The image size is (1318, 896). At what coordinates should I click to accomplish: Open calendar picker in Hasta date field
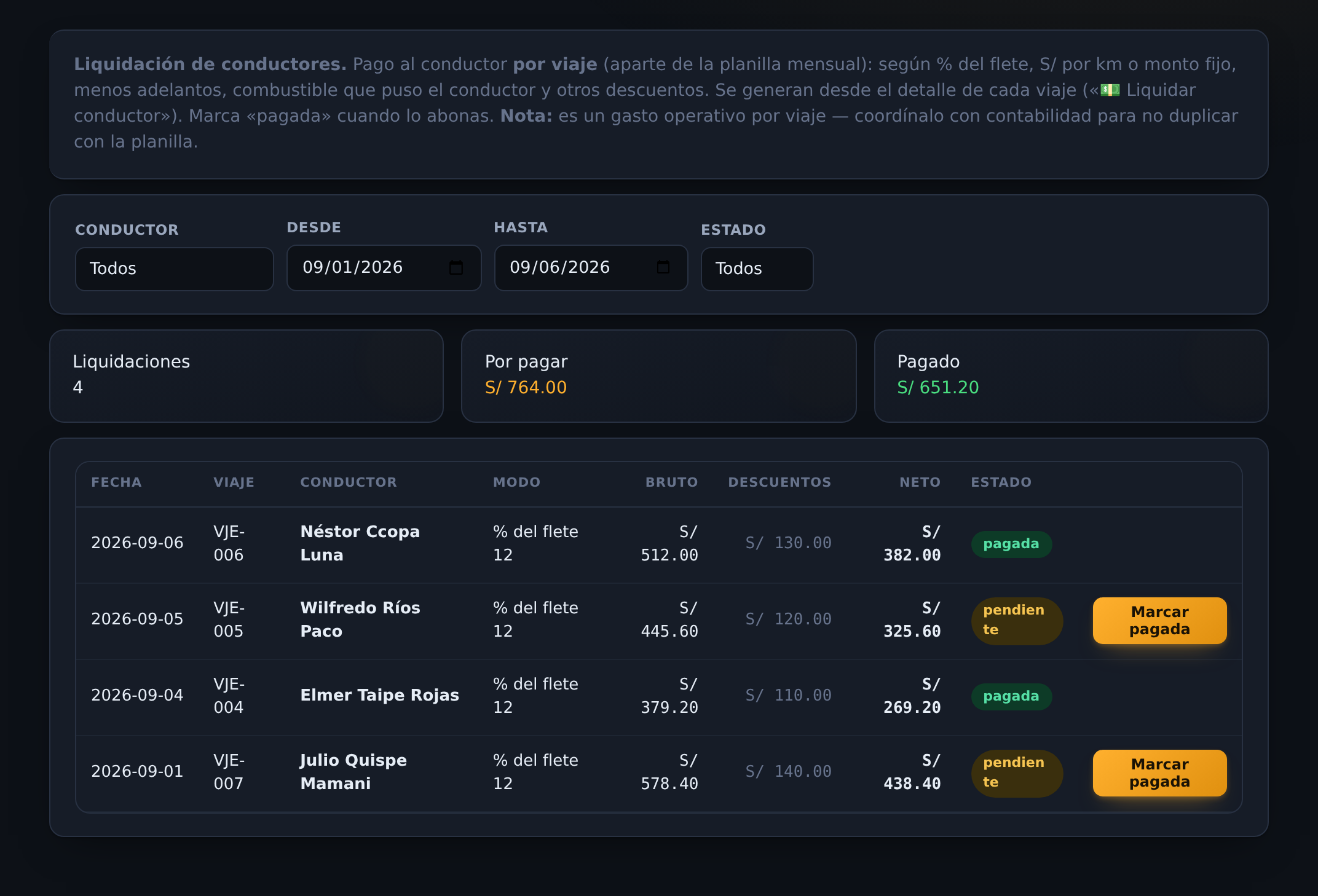(x=663, y=267)
